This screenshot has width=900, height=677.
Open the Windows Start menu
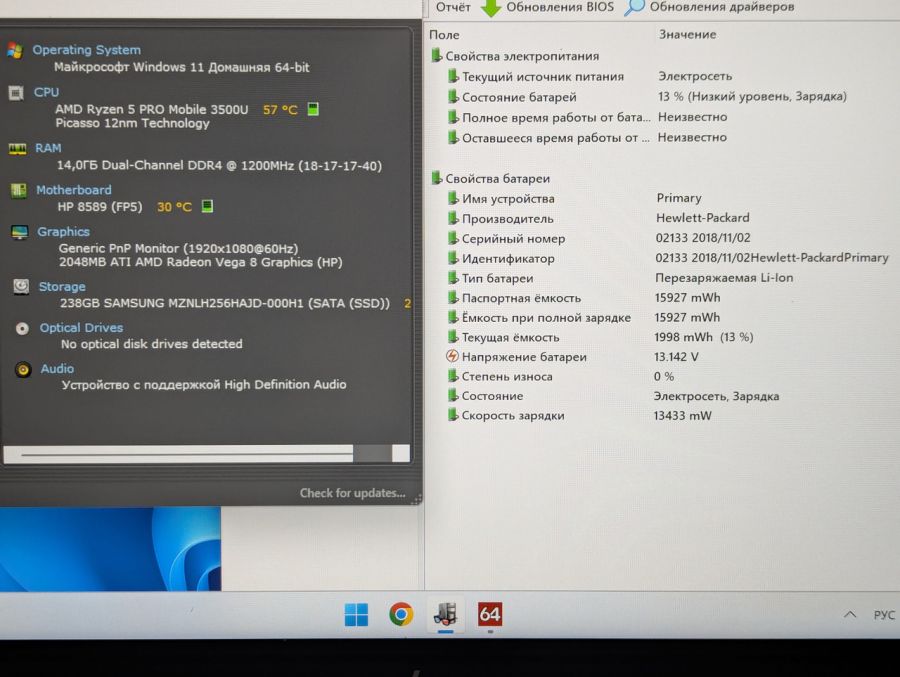(x=356, y=615)
